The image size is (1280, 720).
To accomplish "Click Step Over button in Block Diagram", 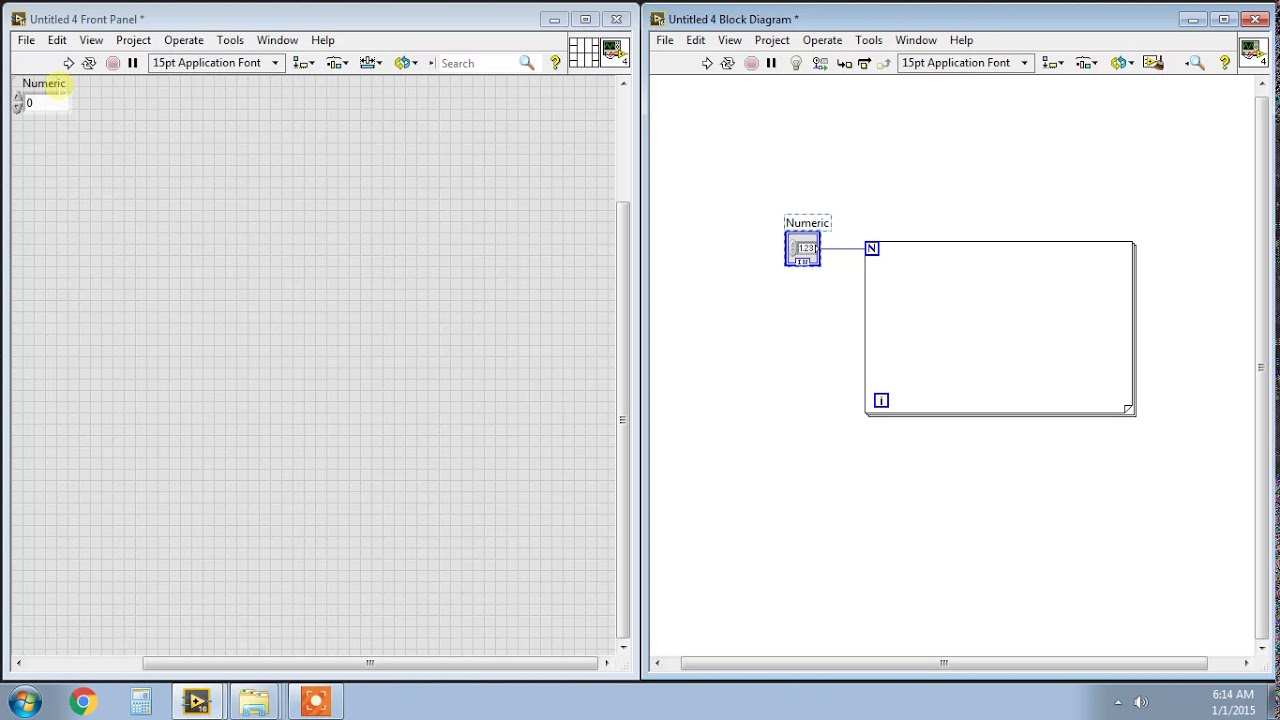I will tap(864, 63).
